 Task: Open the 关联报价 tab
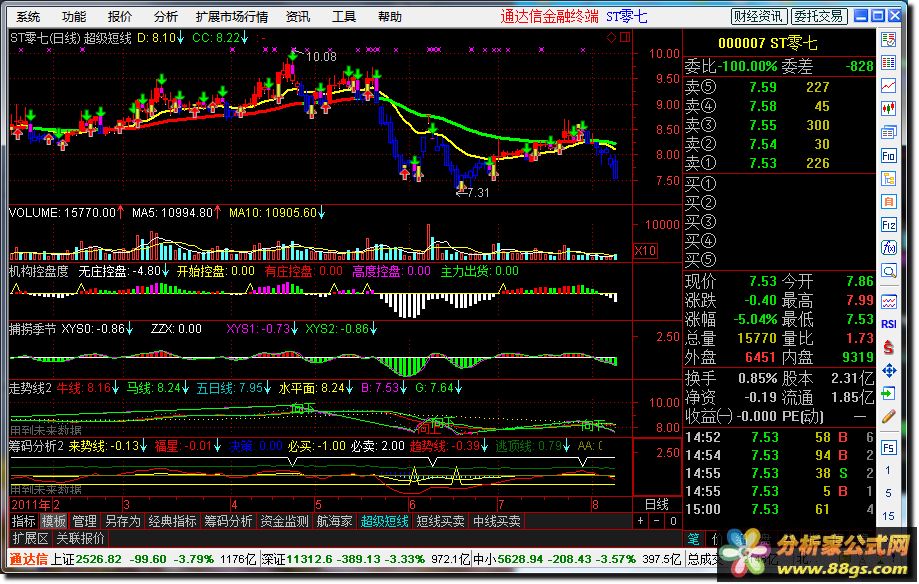click(x=80, y=538)
